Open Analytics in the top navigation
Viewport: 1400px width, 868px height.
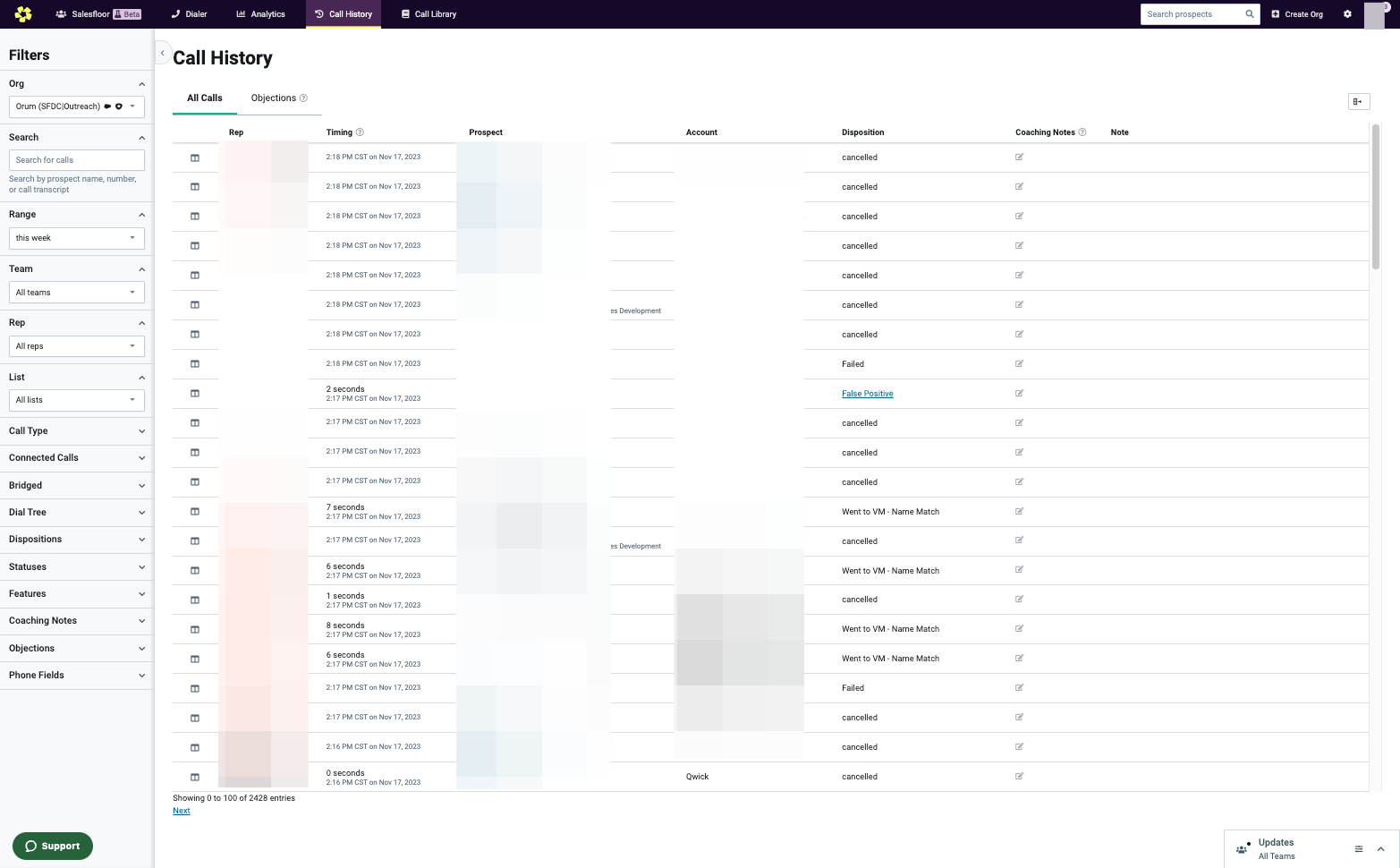tap(261, 14)
